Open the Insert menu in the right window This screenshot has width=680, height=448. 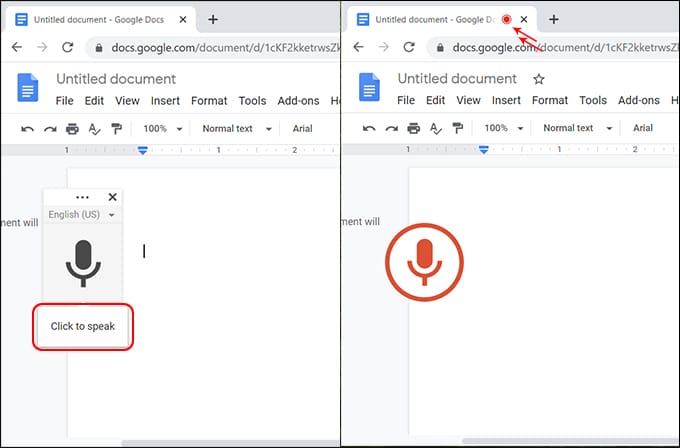coord(506,100)
